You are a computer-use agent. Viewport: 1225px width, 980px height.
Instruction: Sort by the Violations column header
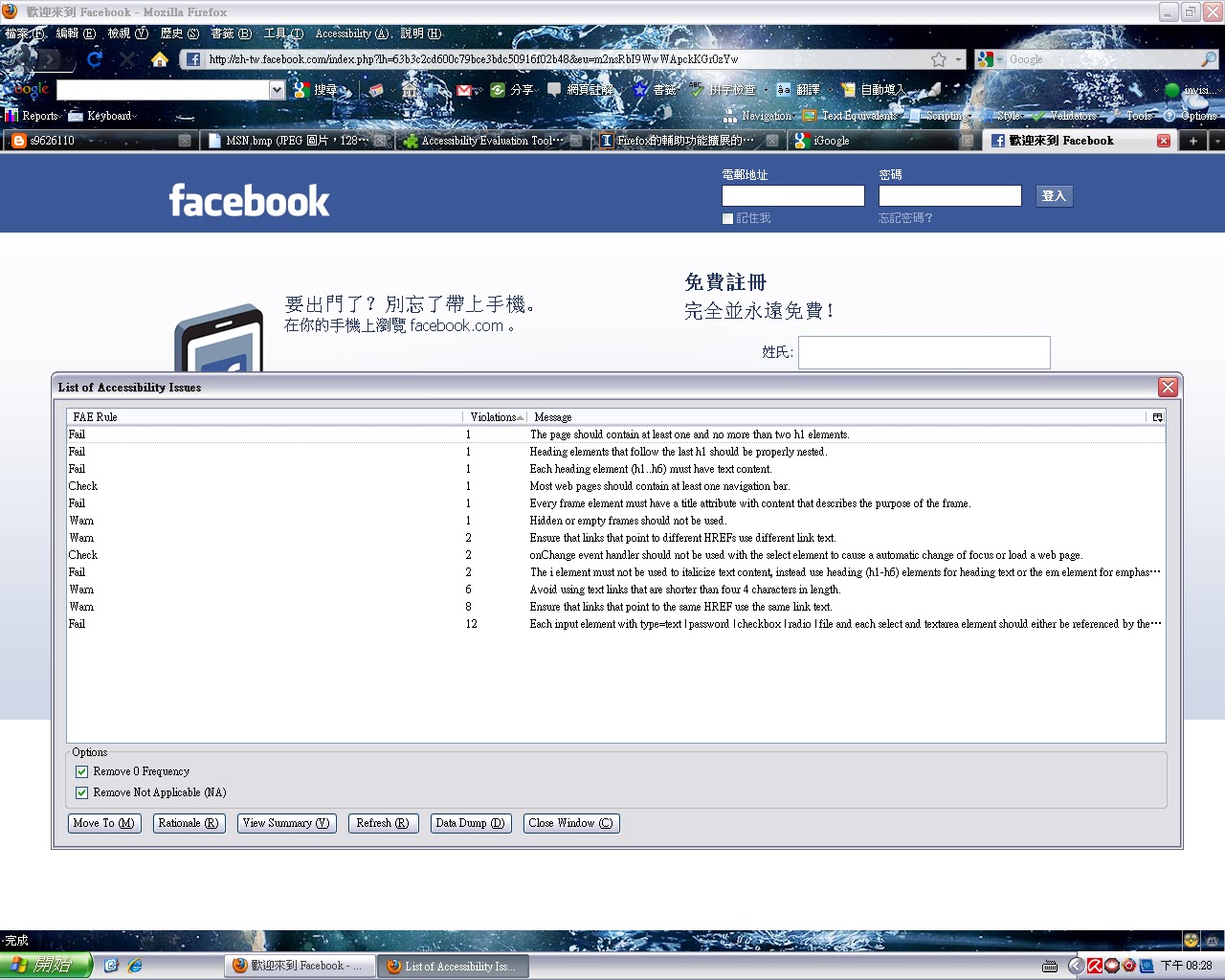[496, 417]
